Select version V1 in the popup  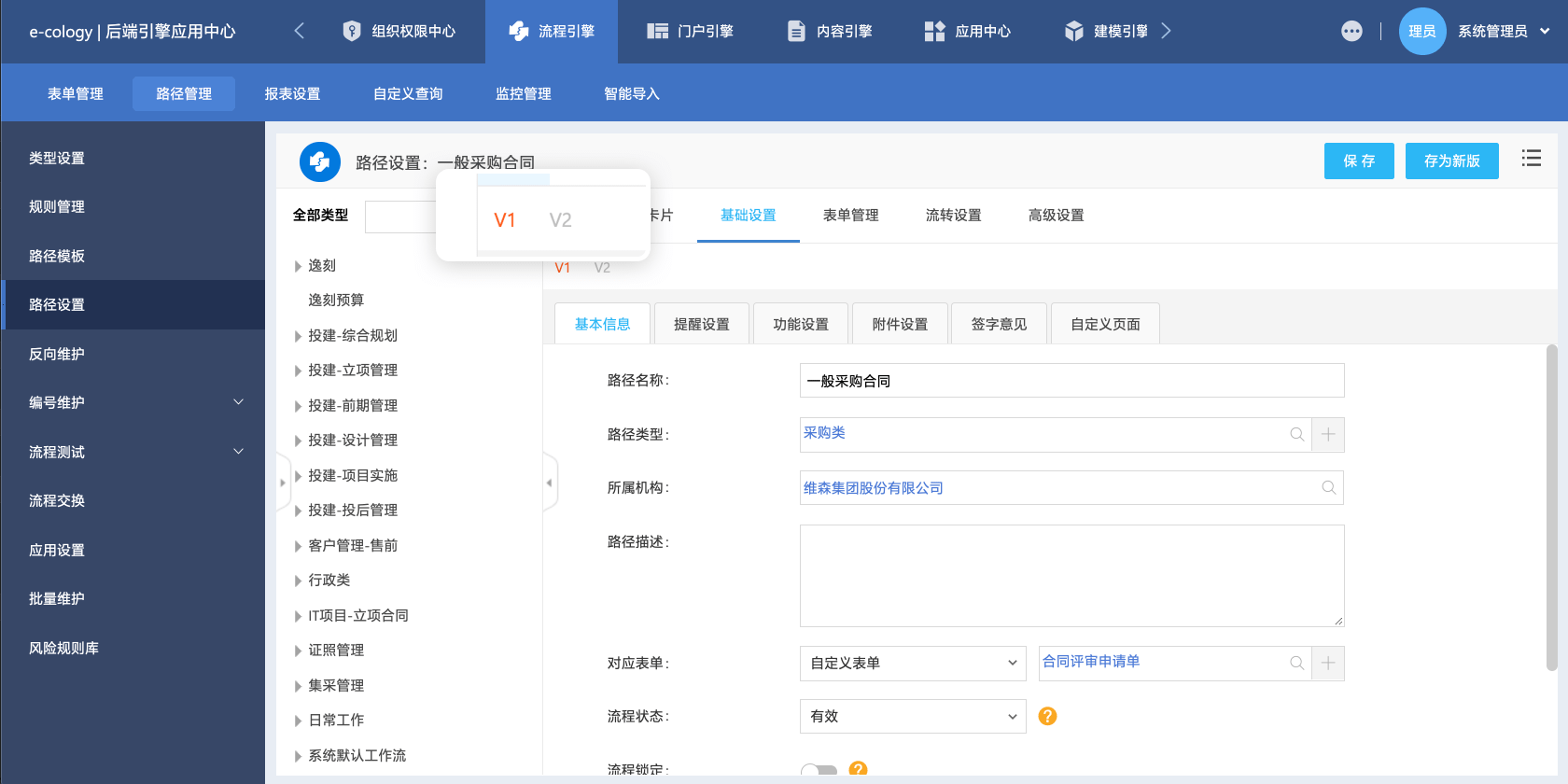click(x=505, y=220)
